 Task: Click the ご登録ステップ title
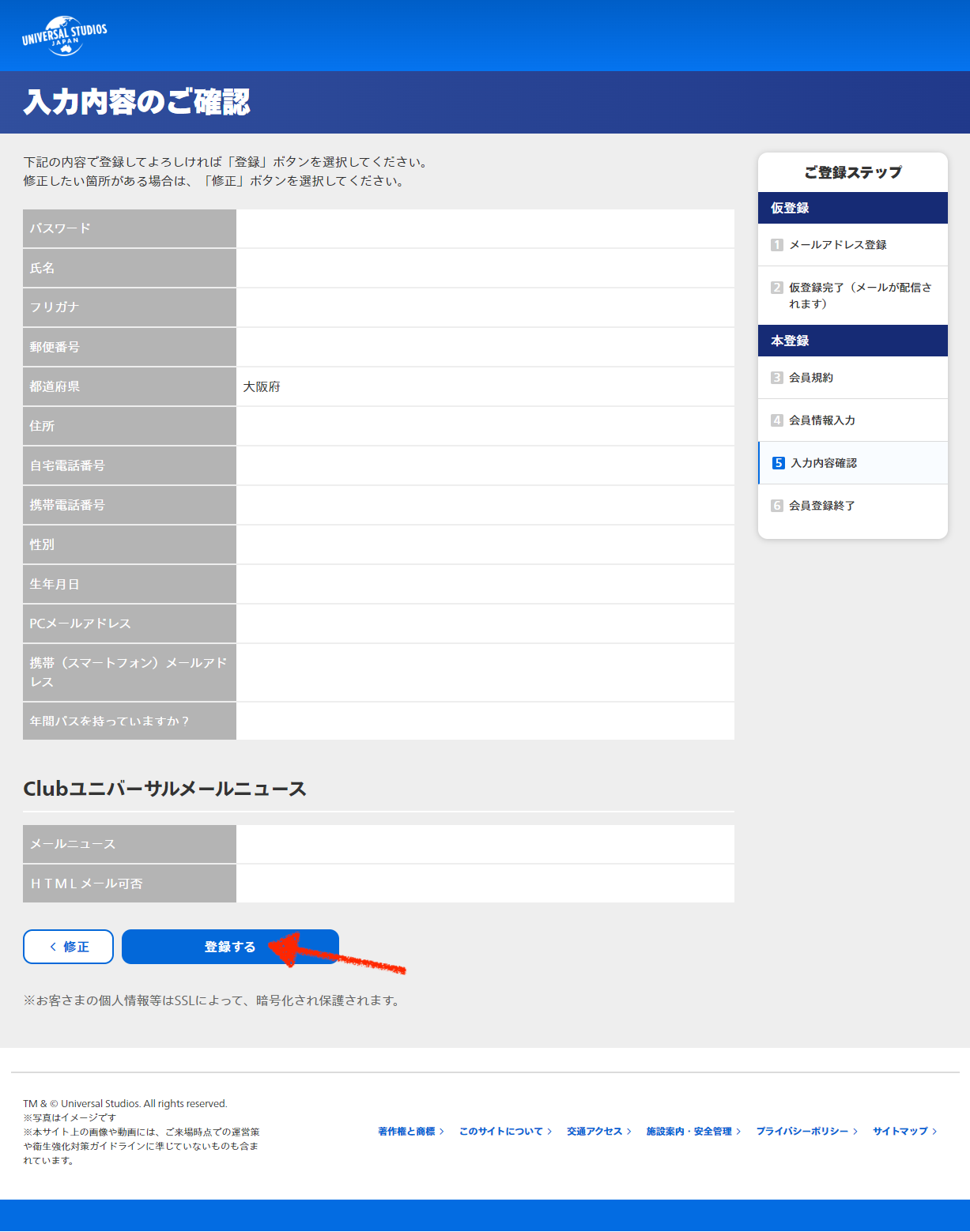pyautogui.click(x=853, y=172)
